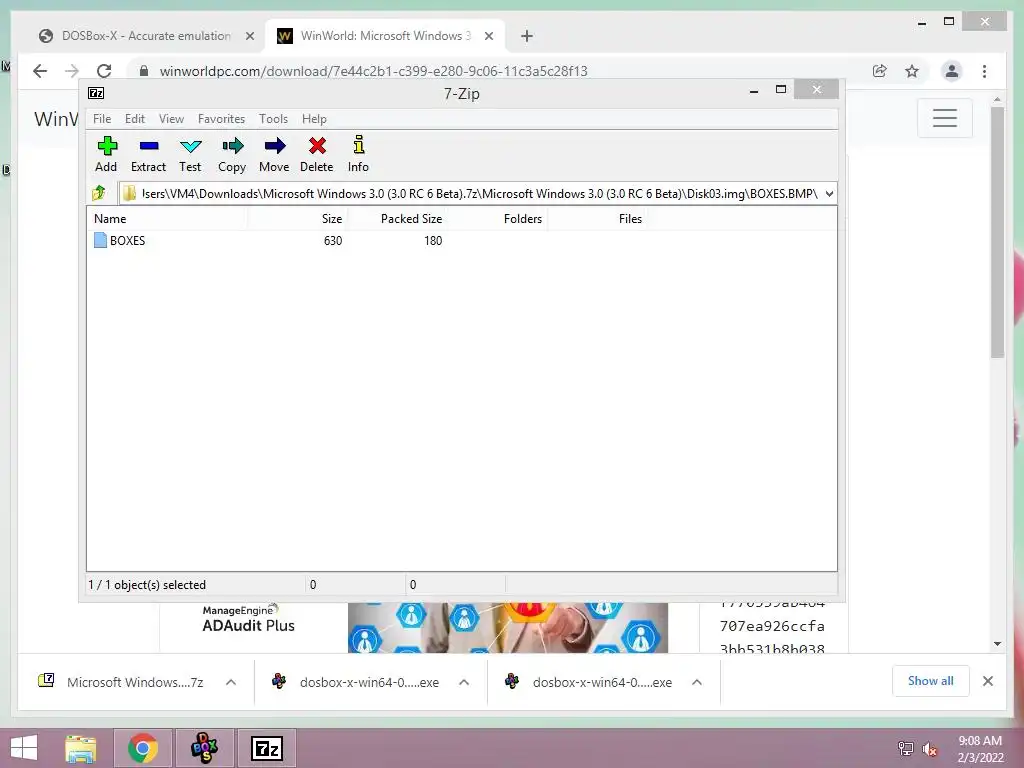Open the taskbar clock showing 9:08 AM
This screenshot has width=1024, height=768.
(980, 749)
